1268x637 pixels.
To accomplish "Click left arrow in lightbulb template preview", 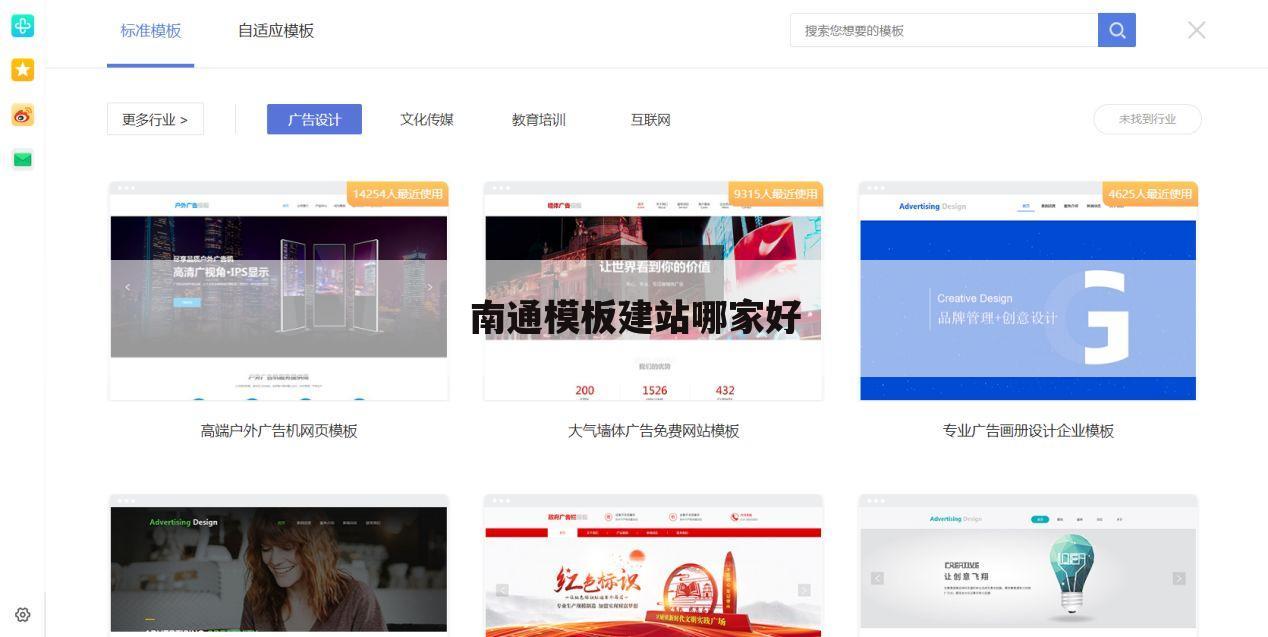I will (x=878, y=578).
